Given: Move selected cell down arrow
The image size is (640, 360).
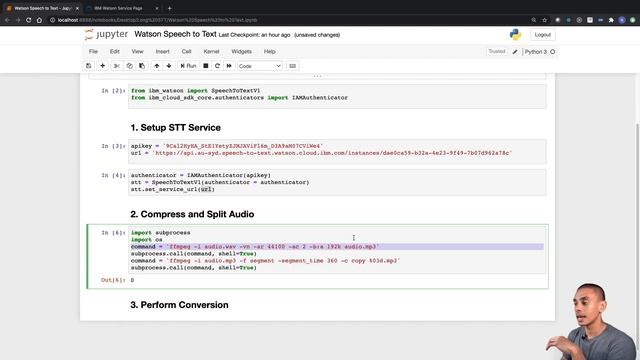Looking at the screenshot, I should (169, 66).
